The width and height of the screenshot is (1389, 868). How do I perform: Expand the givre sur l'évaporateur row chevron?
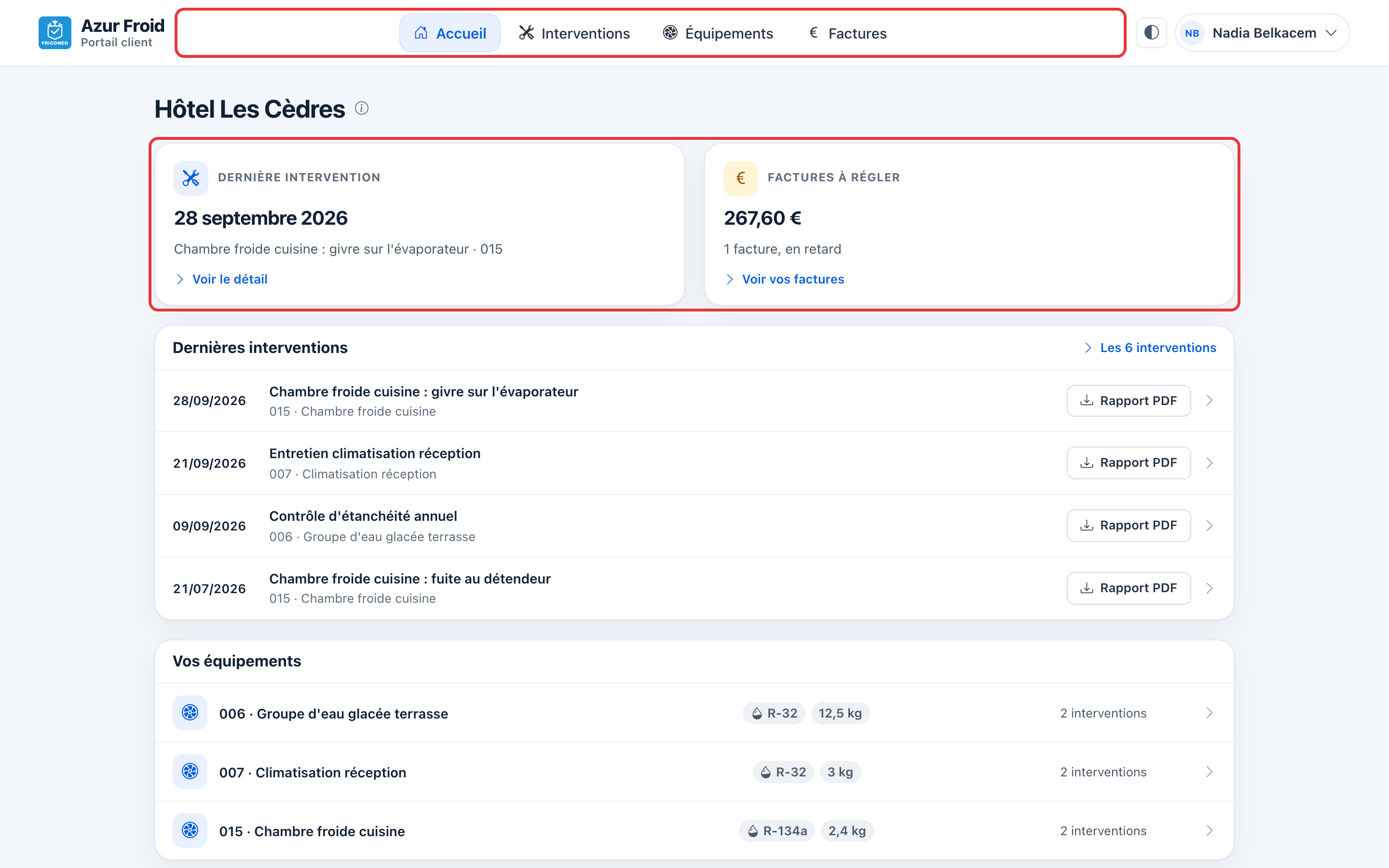click(x=1210, y=401)
